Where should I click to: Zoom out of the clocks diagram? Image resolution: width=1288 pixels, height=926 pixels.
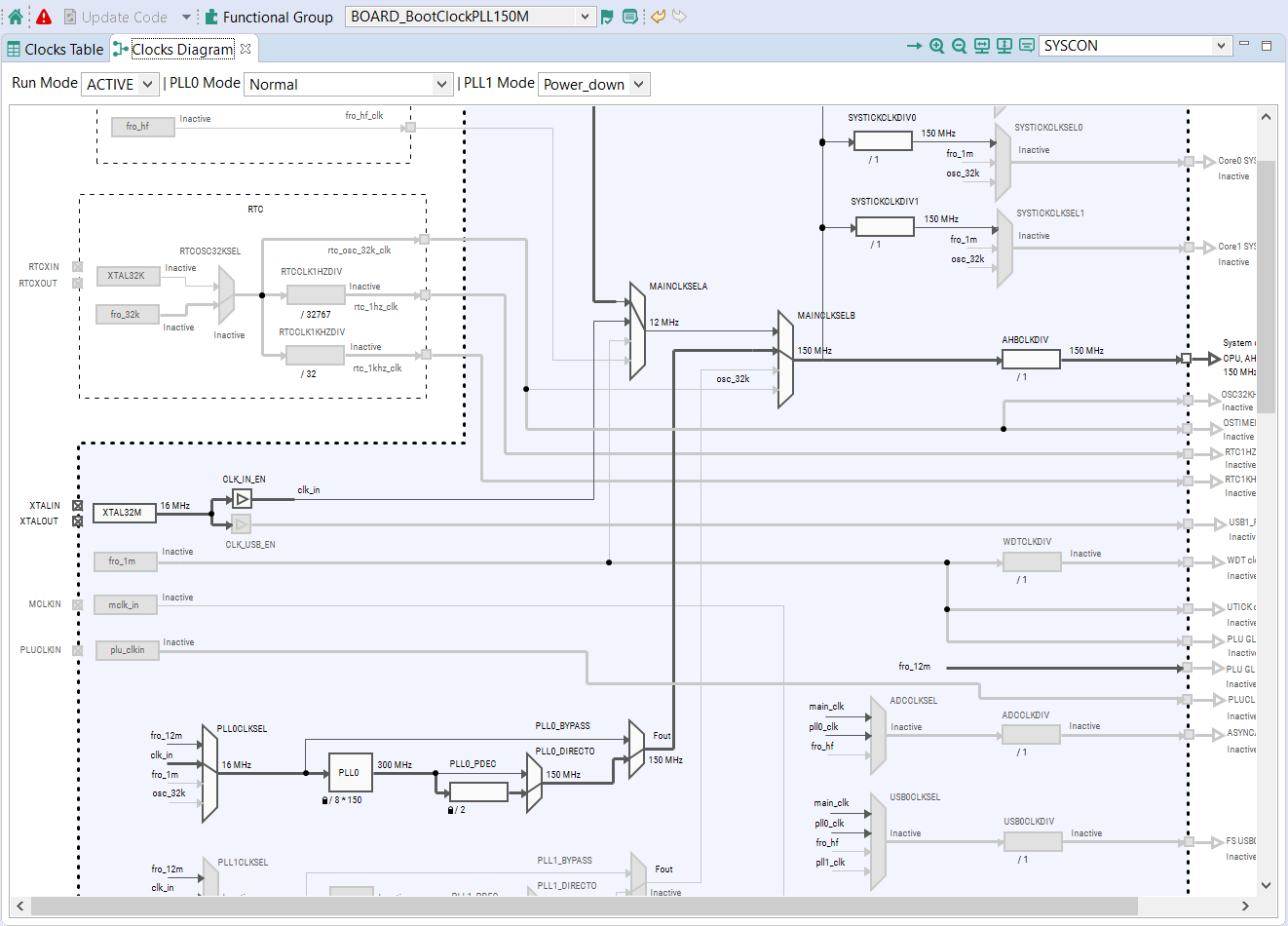click(x=959, y=46)
